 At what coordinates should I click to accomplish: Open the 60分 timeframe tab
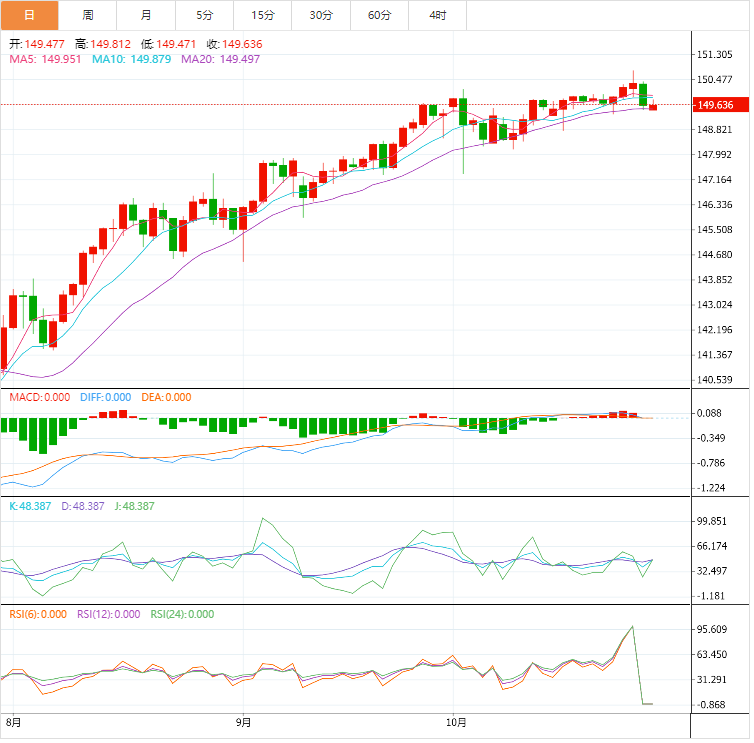click(x=379, y=15)
